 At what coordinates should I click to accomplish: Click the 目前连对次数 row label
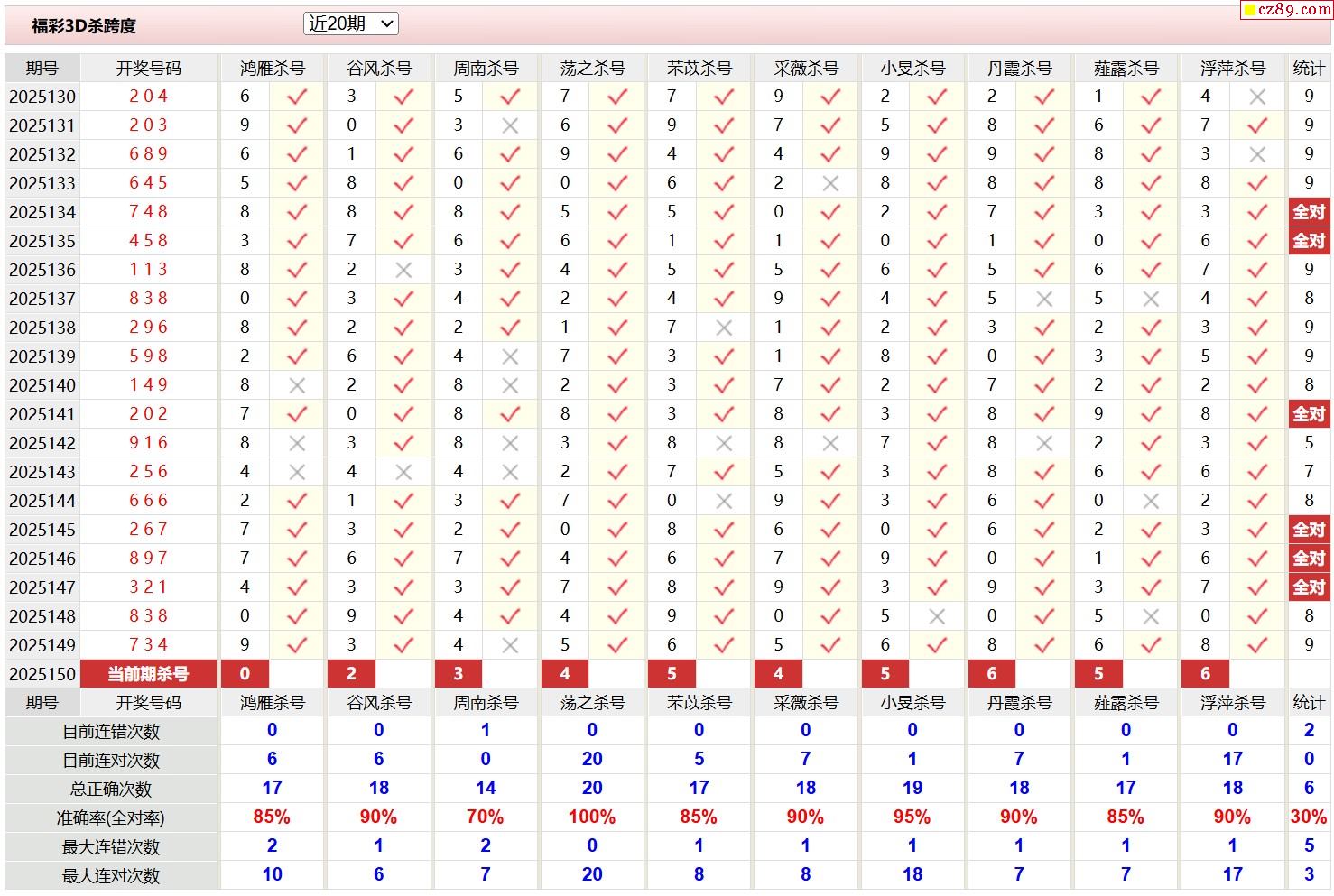tap(111, 761)
